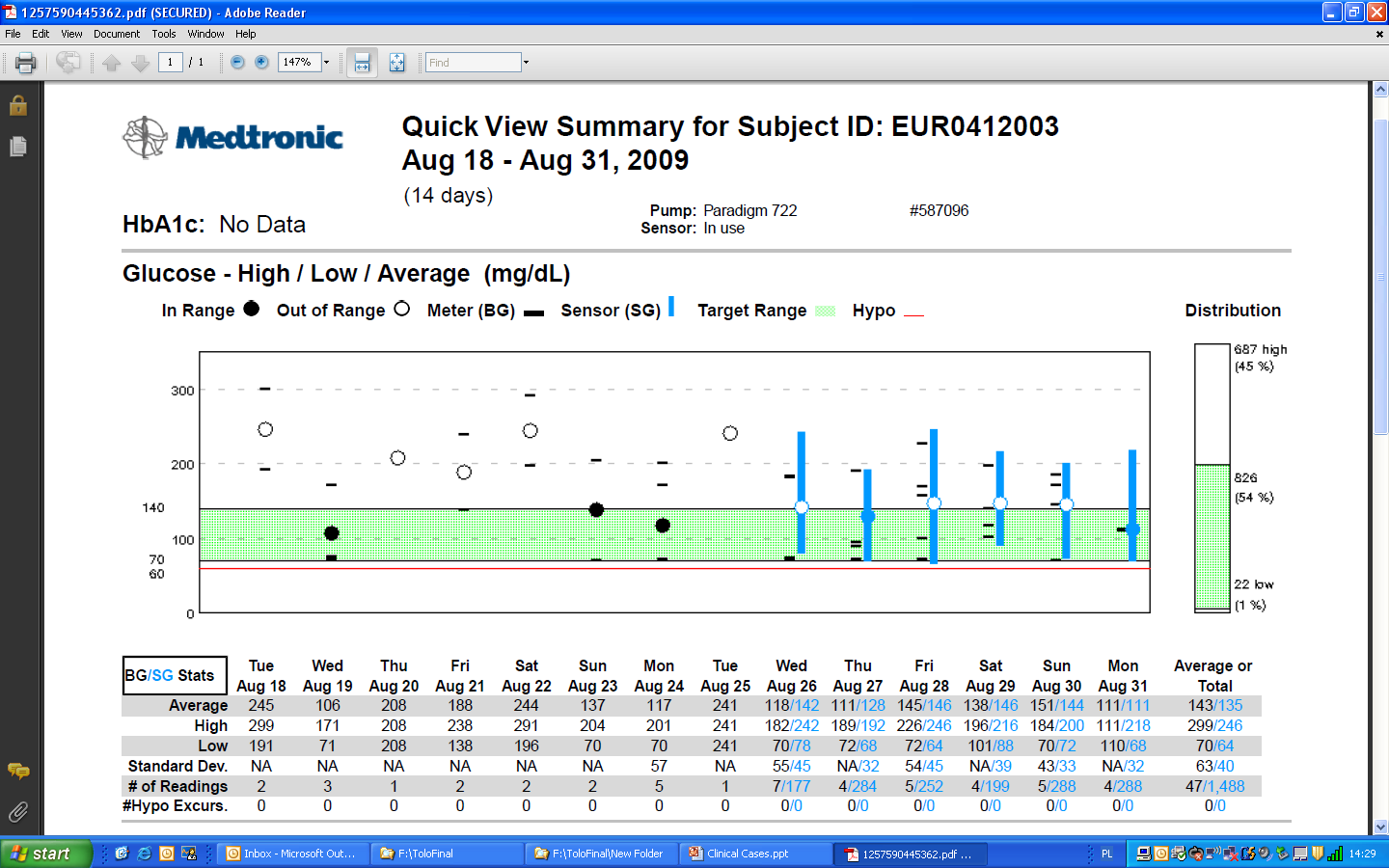Screen dimensions: 1389x868
Task: Click the page number input field
Action: tap(170, 63)
